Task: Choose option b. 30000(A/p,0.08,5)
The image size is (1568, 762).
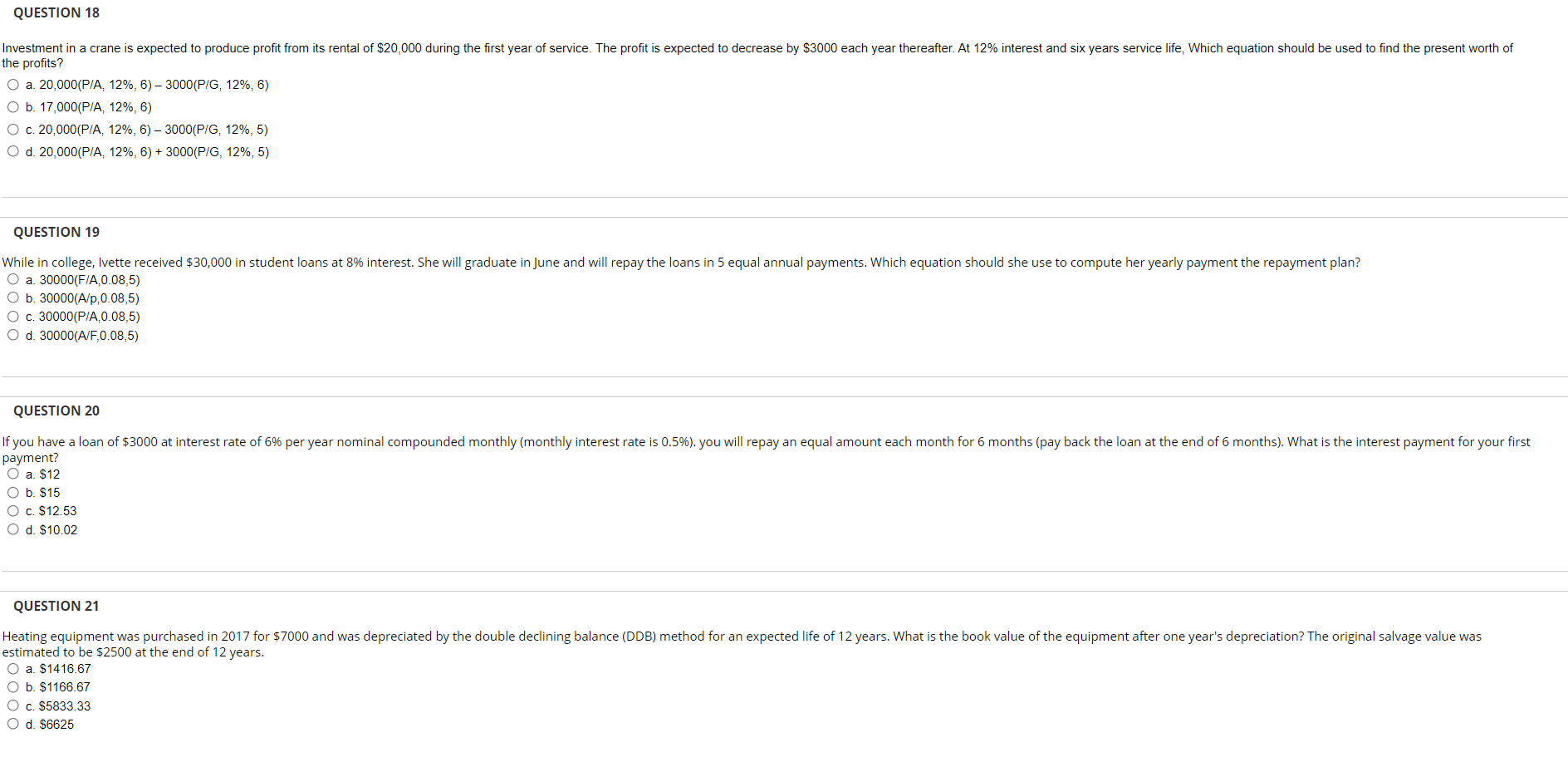Action: (12, 297)
